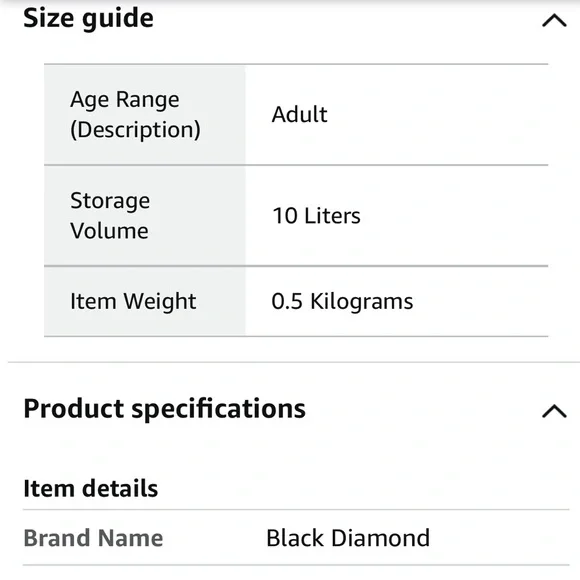Collapse the Size guide section chevron
The image size is (580, 580).
coord(554,20)
